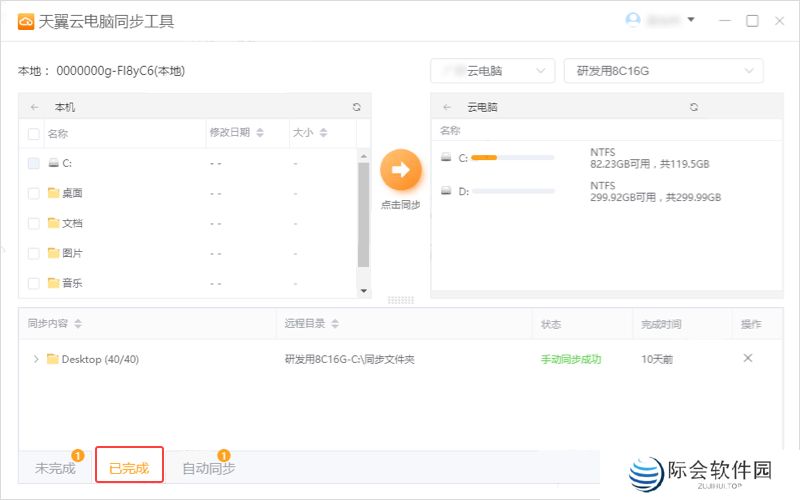Click the local 名称 column header

pos(58,134)
